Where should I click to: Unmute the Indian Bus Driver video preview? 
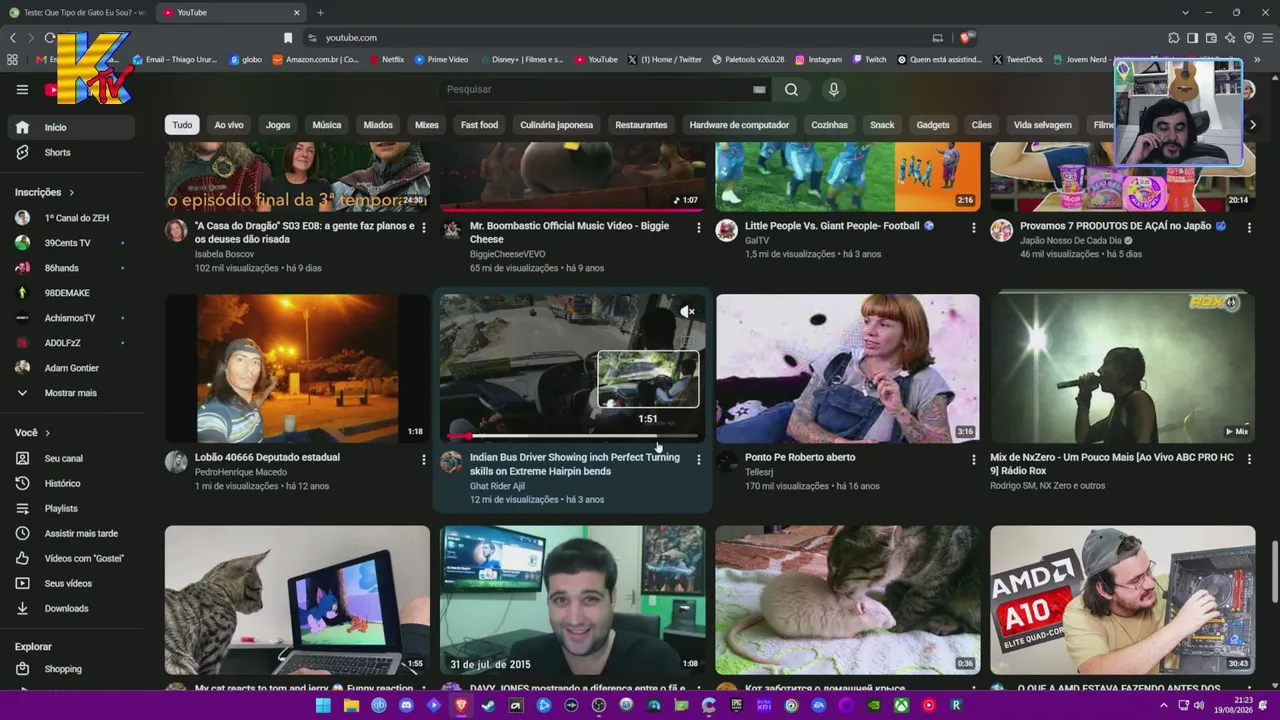click(x=687, y=312)
